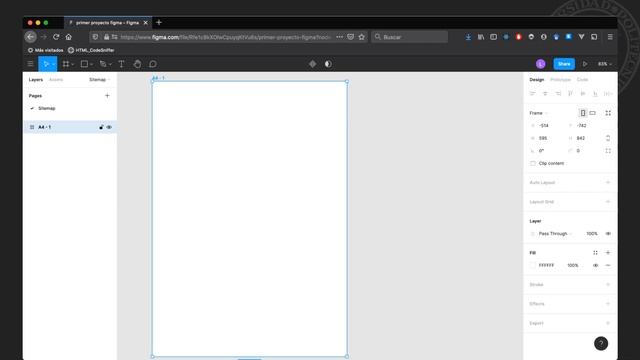Switch to the Design tab
640x360 pixels.
(537, 80)
